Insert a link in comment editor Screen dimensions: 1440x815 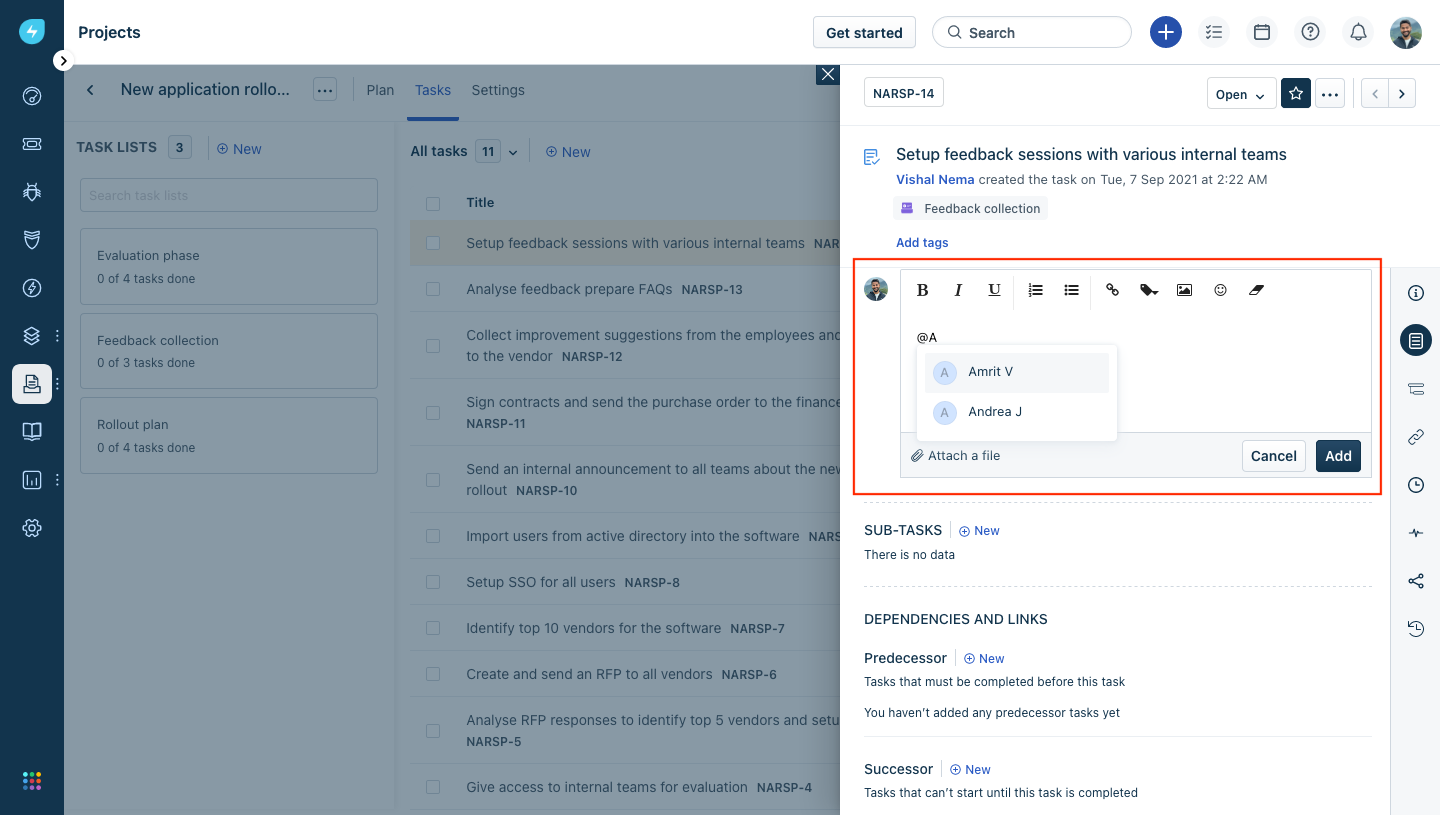(x=1112, y=290)
